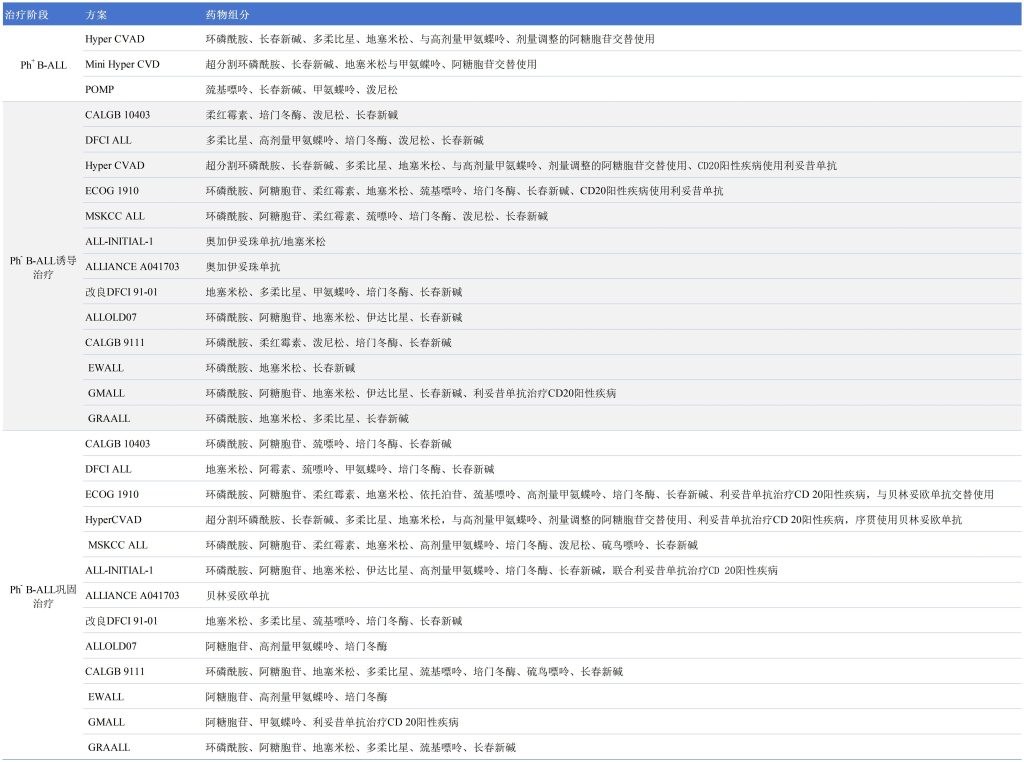This screenshot has height=762, width=1024.
Task: Click 改良DFCI 91-01 in the 巩固治疗 section
Action: click(x=121, y=621)
